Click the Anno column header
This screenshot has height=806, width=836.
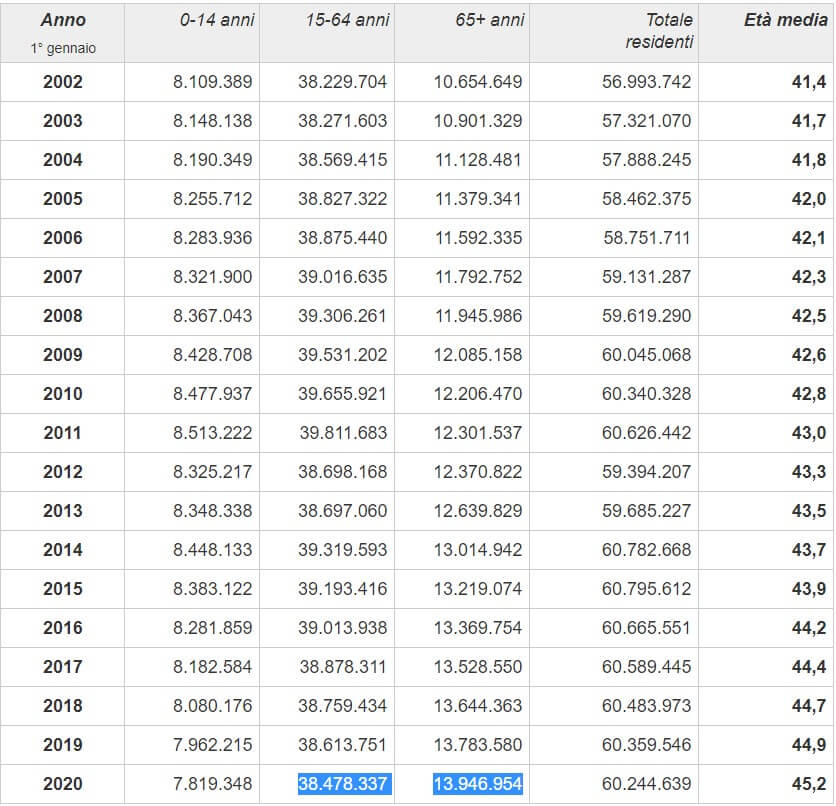(x=63, y=20)
